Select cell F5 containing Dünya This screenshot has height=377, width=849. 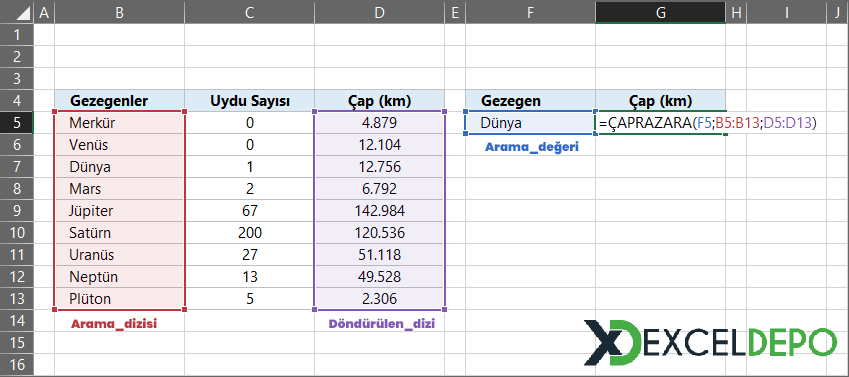[x=530, y=123]
